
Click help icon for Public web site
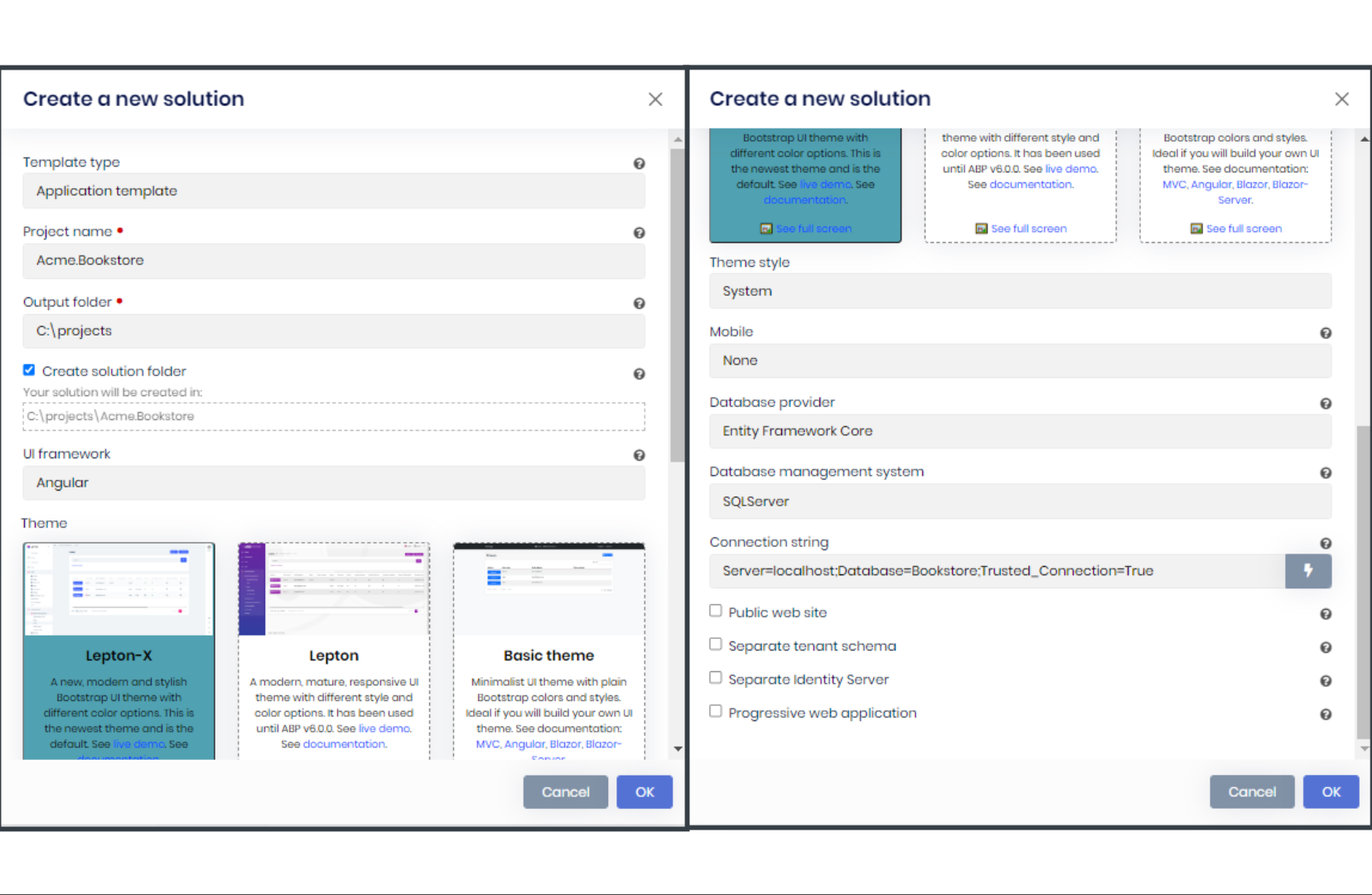1326,614
